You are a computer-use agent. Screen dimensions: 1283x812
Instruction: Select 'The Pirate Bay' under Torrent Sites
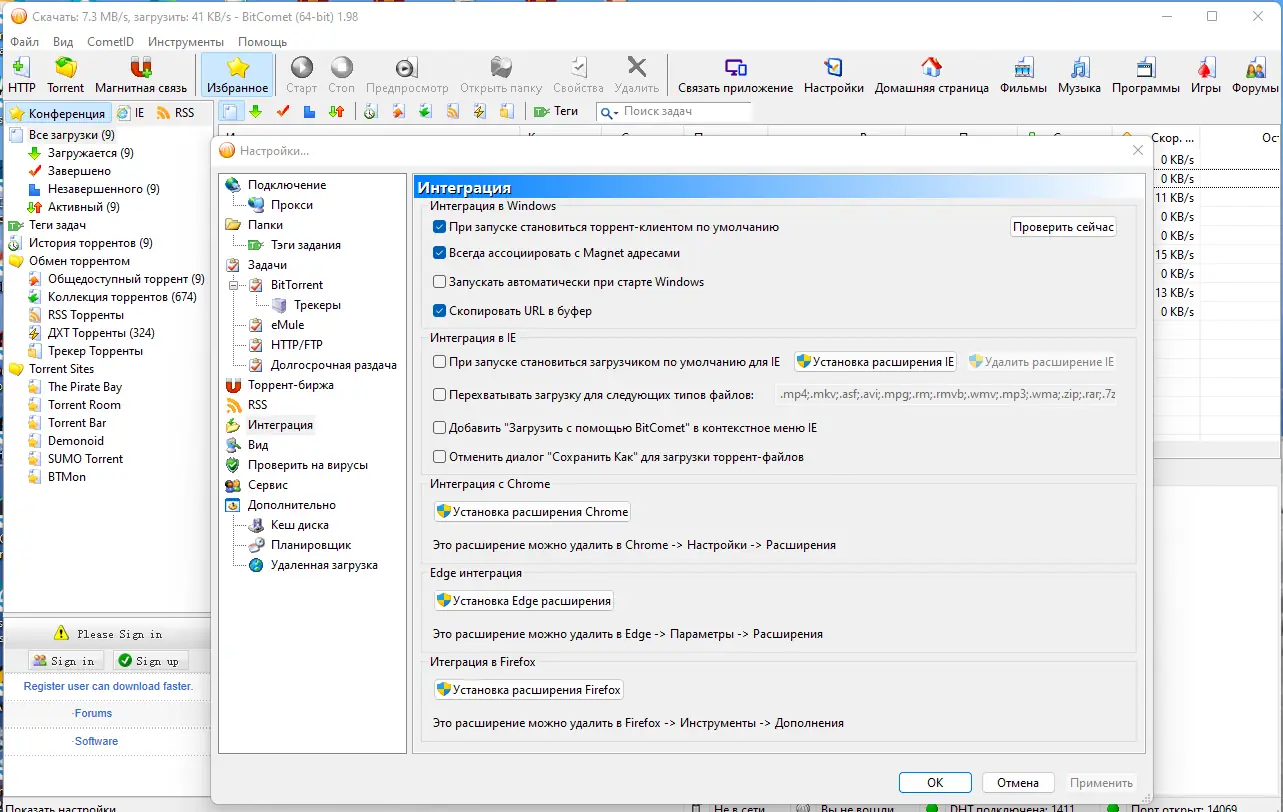pyautogui.click(x=85, y=387)
